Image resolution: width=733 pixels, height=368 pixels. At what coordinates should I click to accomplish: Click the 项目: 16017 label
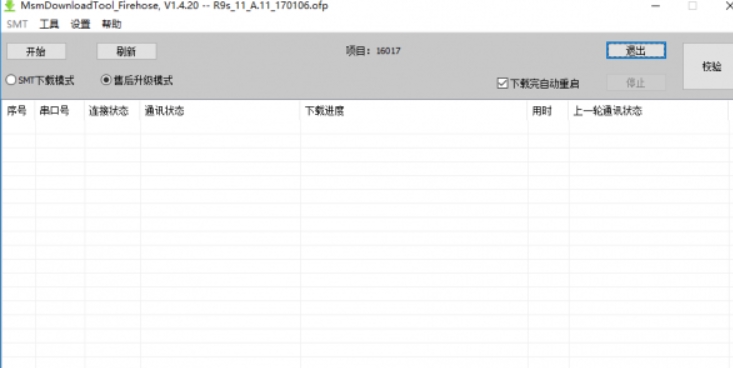point(373,51)
